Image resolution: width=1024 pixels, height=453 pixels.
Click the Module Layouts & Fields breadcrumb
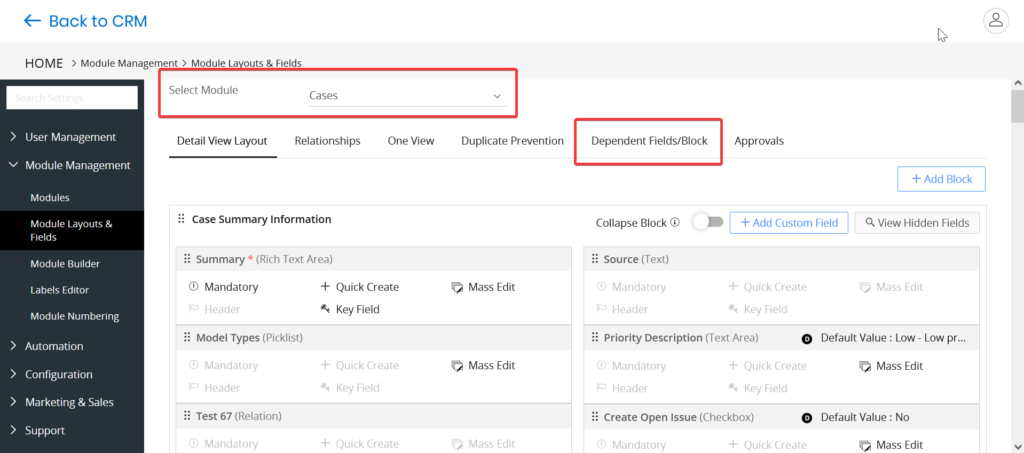click(x=246, y=63)
